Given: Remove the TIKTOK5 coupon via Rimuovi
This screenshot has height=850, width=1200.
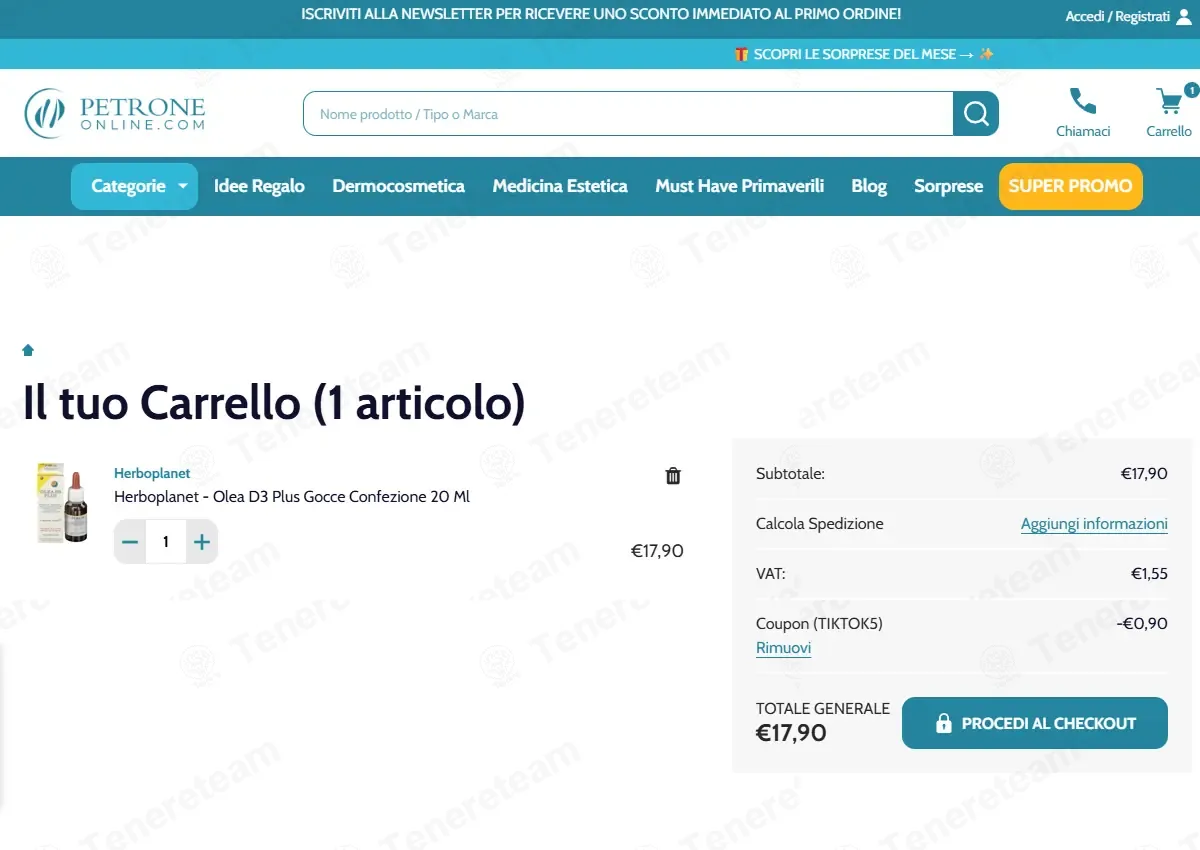Looking at the screenshot, I should [x=783, y=648].
